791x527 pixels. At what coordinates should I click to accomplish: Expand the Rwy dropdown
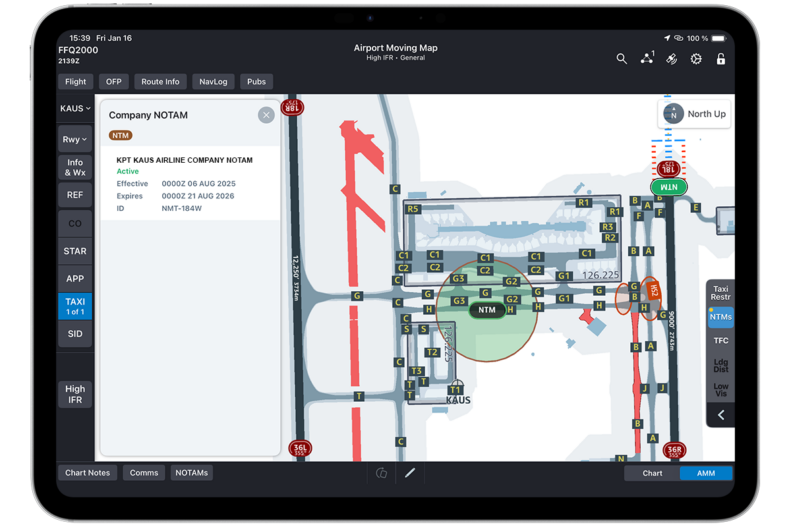click(75, 139)
